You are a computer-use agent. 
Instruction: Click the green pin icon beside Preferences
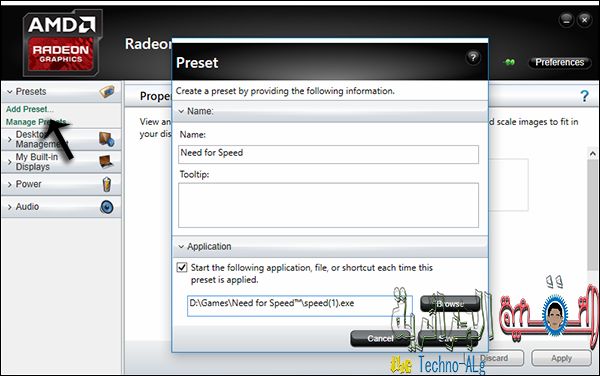point(509,62)
